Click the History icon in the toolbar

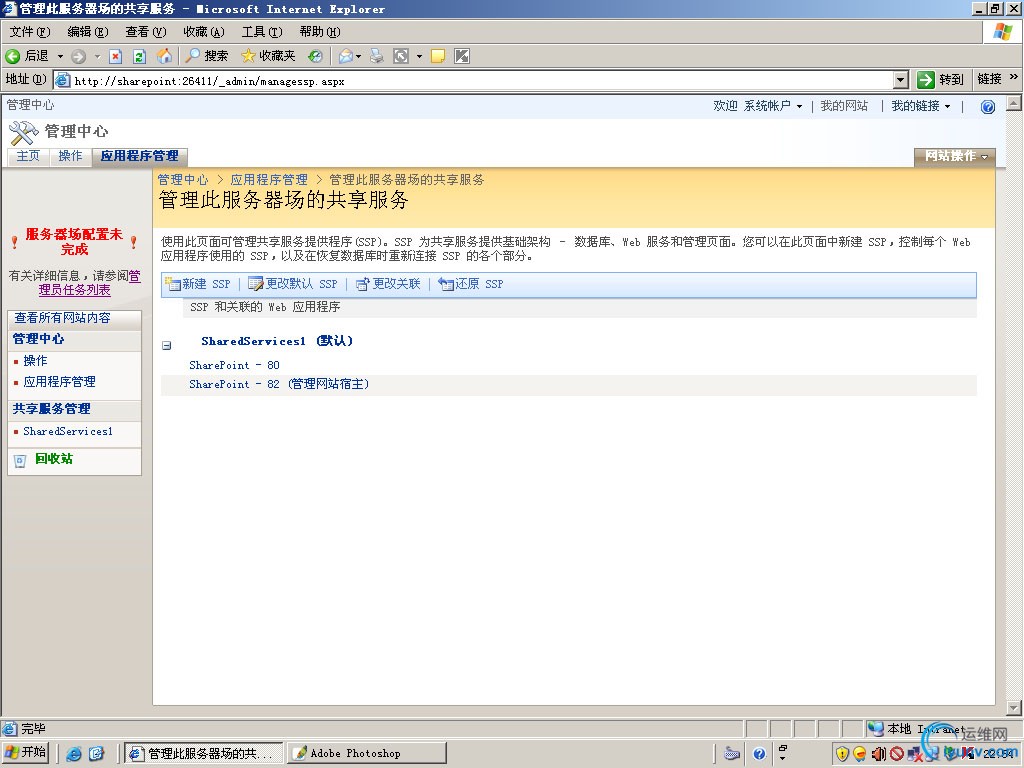(x=315, y=56)
